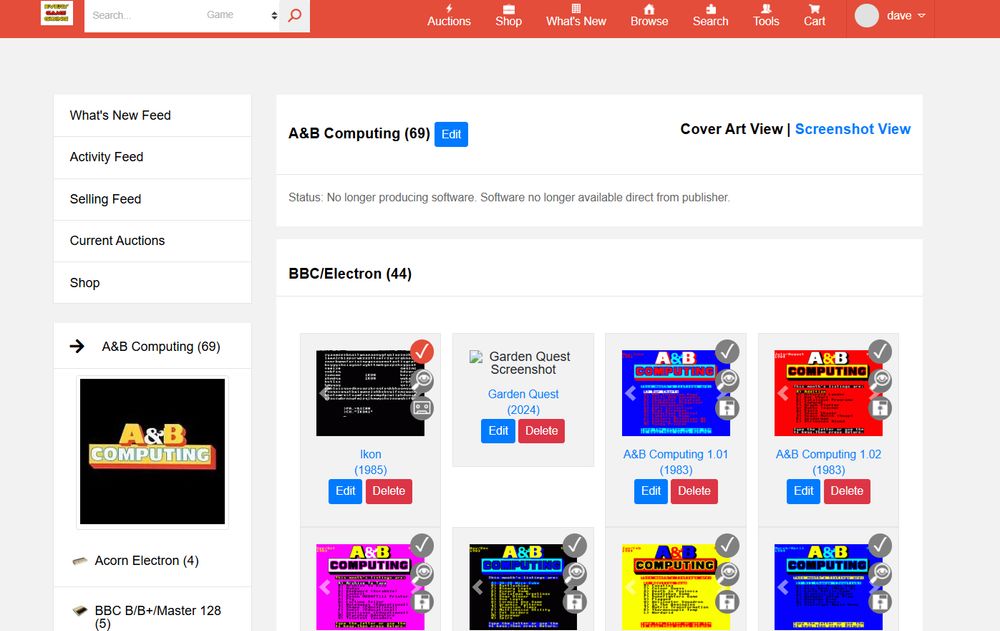Screen dimensions: 1000x631
Task: Click the 'No longer producing software' status text
Action: point(509,198)
